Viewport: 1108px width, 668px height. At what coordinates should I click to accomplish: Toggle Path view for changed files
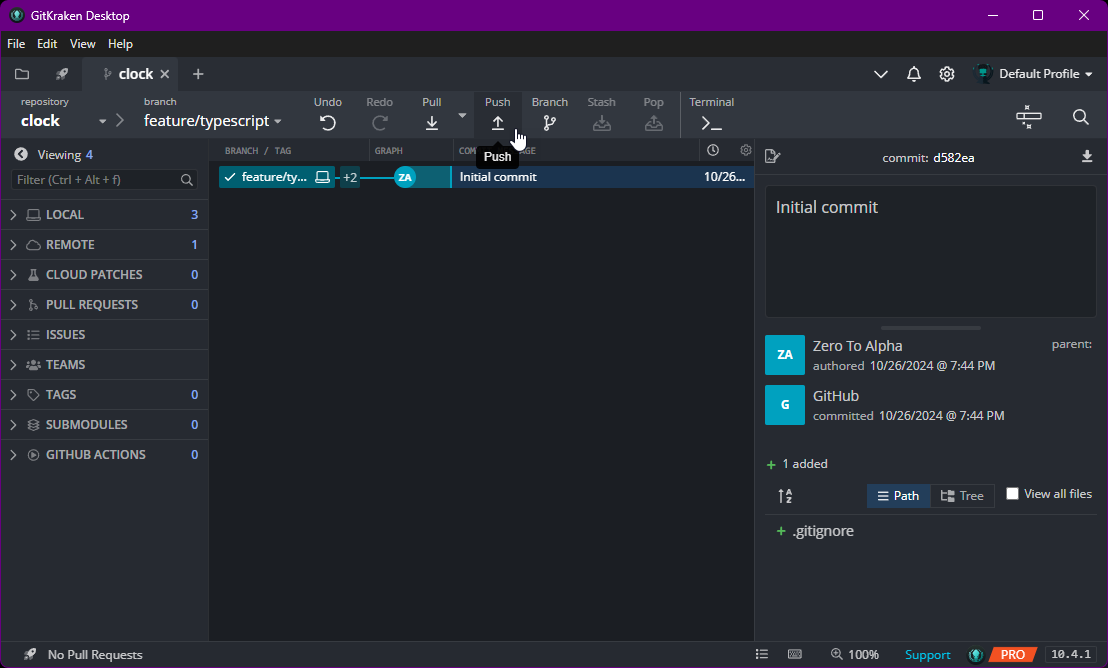click(x=898, y=495)
